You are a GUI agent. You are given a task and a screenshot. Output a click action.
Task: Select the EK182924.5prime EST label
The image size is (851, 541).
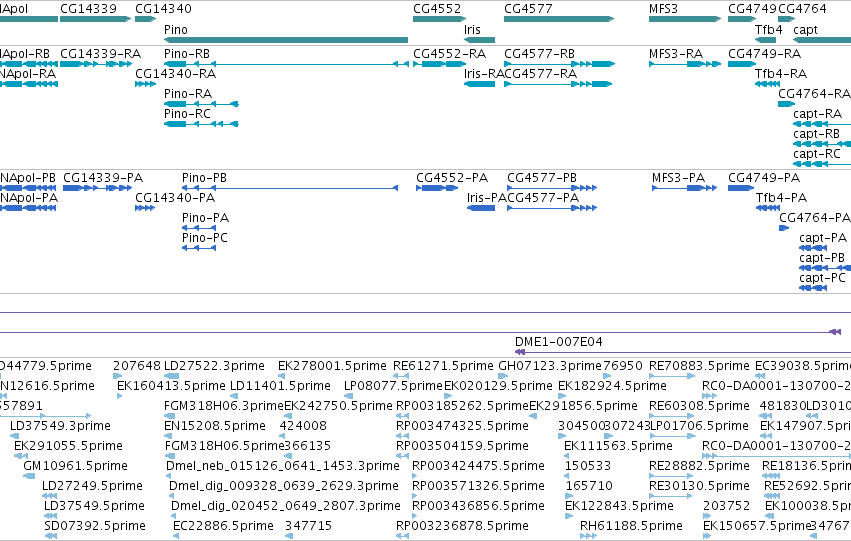tap(612, 386)
